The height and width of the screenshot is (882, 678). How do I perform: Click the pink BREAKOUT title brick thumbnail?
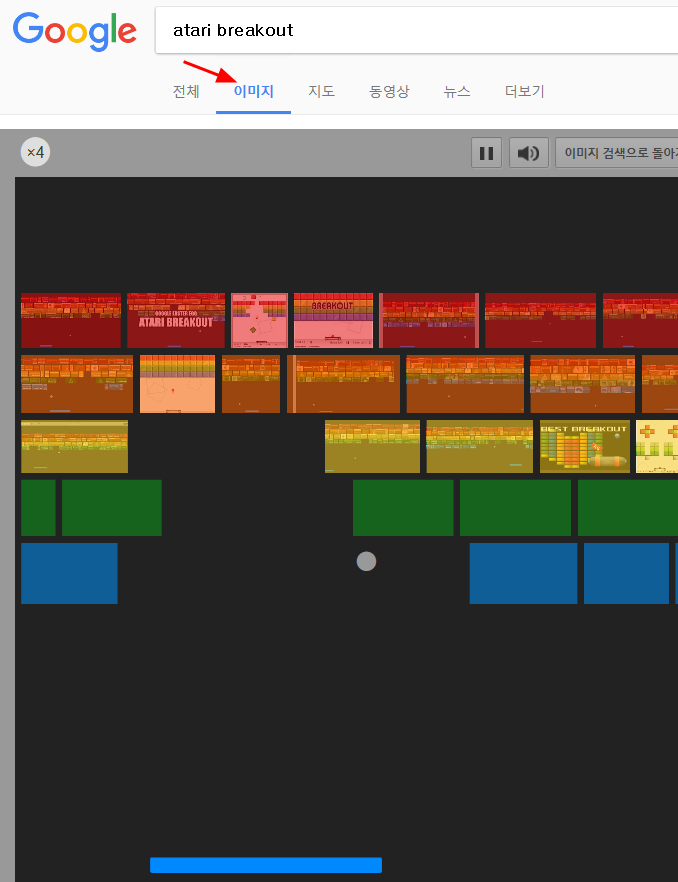[x=333, y=320]
